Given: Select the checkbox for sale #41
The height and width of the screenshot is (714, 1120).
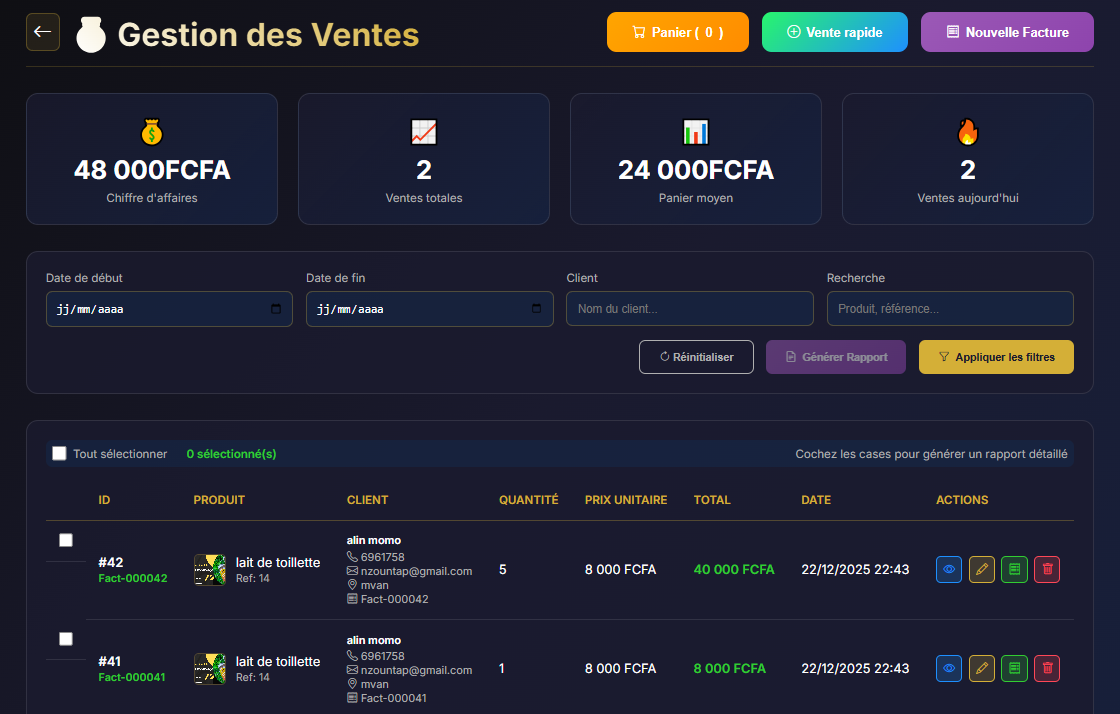Looking at the screenshot, I should (66, 639).
